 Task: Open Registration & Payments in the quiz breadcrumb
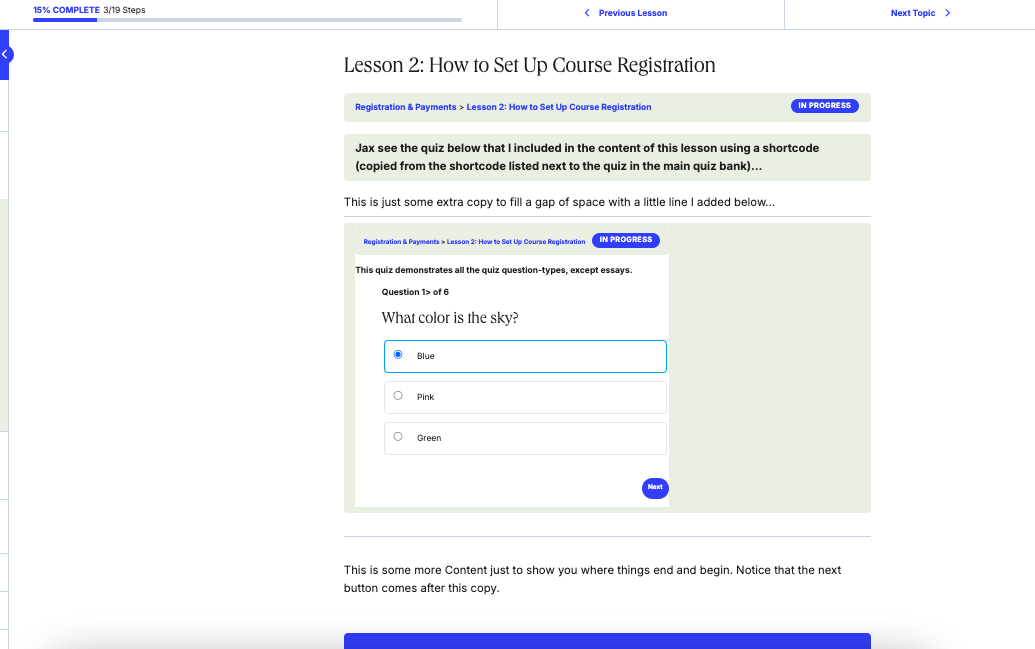(x=401, y=242)
